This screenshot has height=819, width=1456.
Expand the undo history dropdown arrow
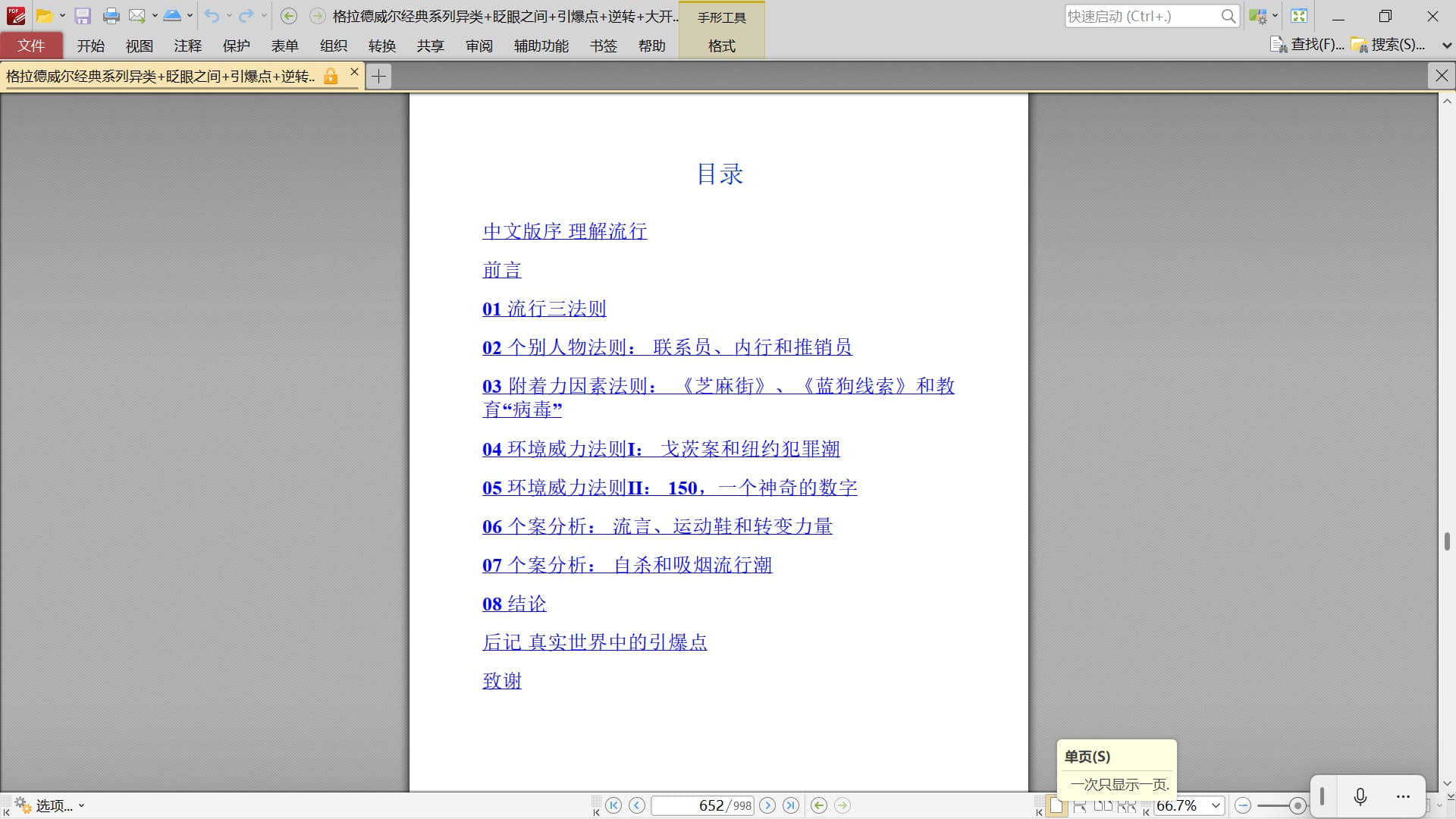229,16
